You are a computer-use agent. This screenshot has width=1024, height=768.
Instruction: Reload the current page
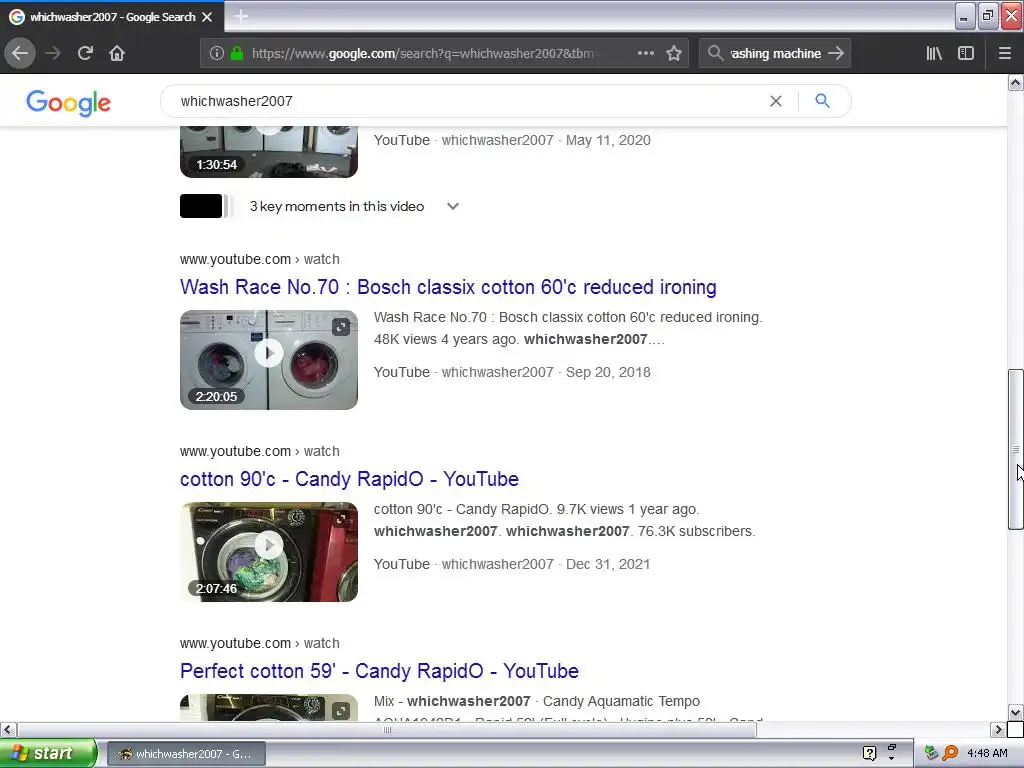[x=85, y=53]
